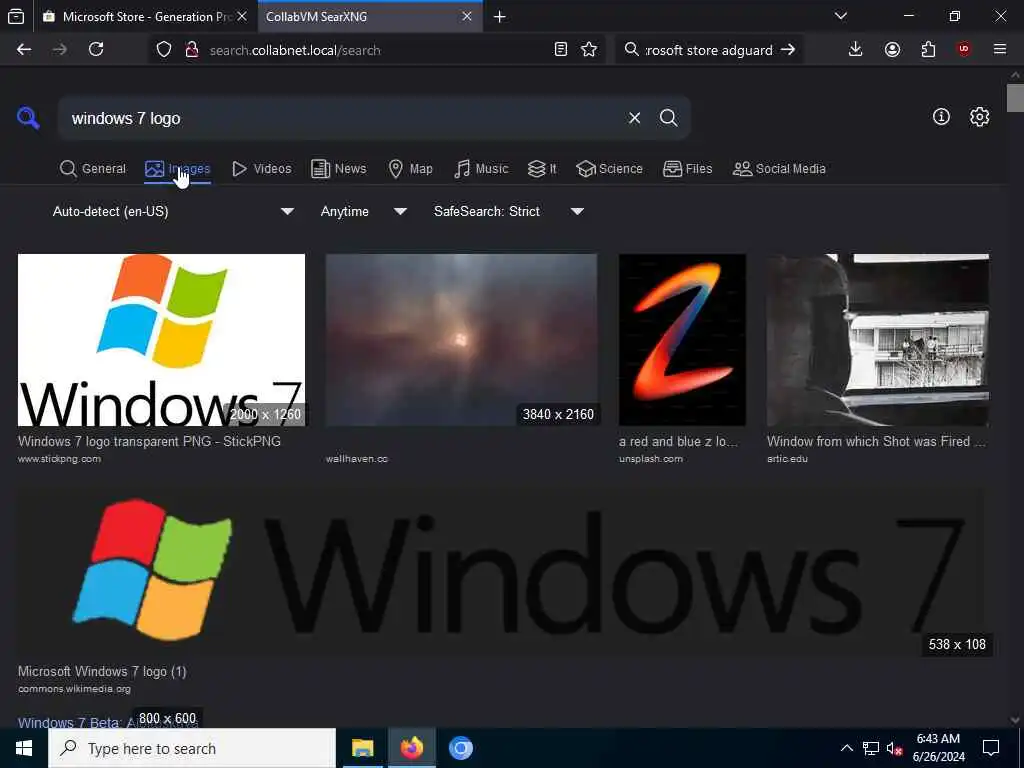Screen dimensions: 1024x768
Task: Switch to the General category
Action: tap(93, 169)
